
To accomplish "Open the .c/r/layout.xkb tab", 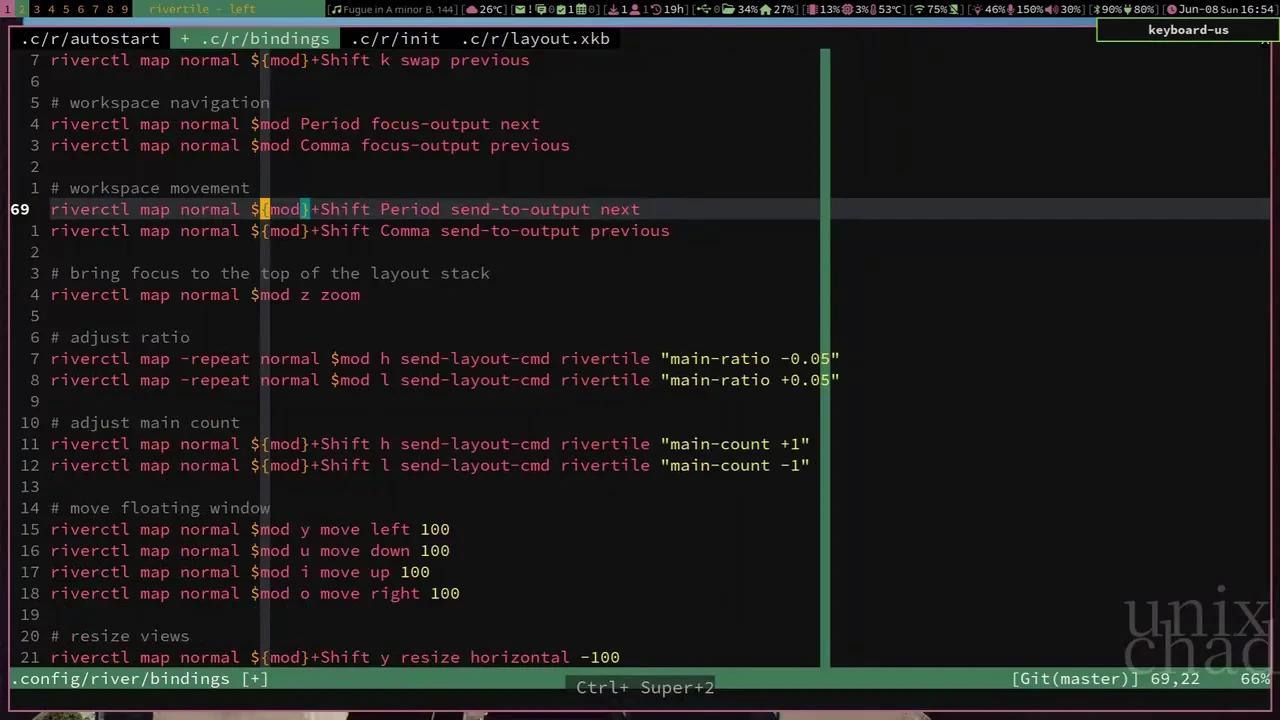I will (536, 39).
